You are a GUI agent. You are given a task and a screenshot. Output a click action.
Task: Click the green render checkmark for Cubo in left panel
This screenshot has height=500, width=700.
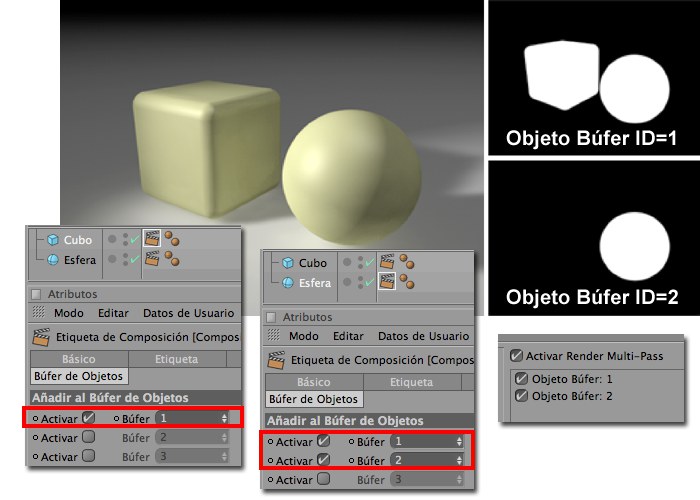pos(136,240)
